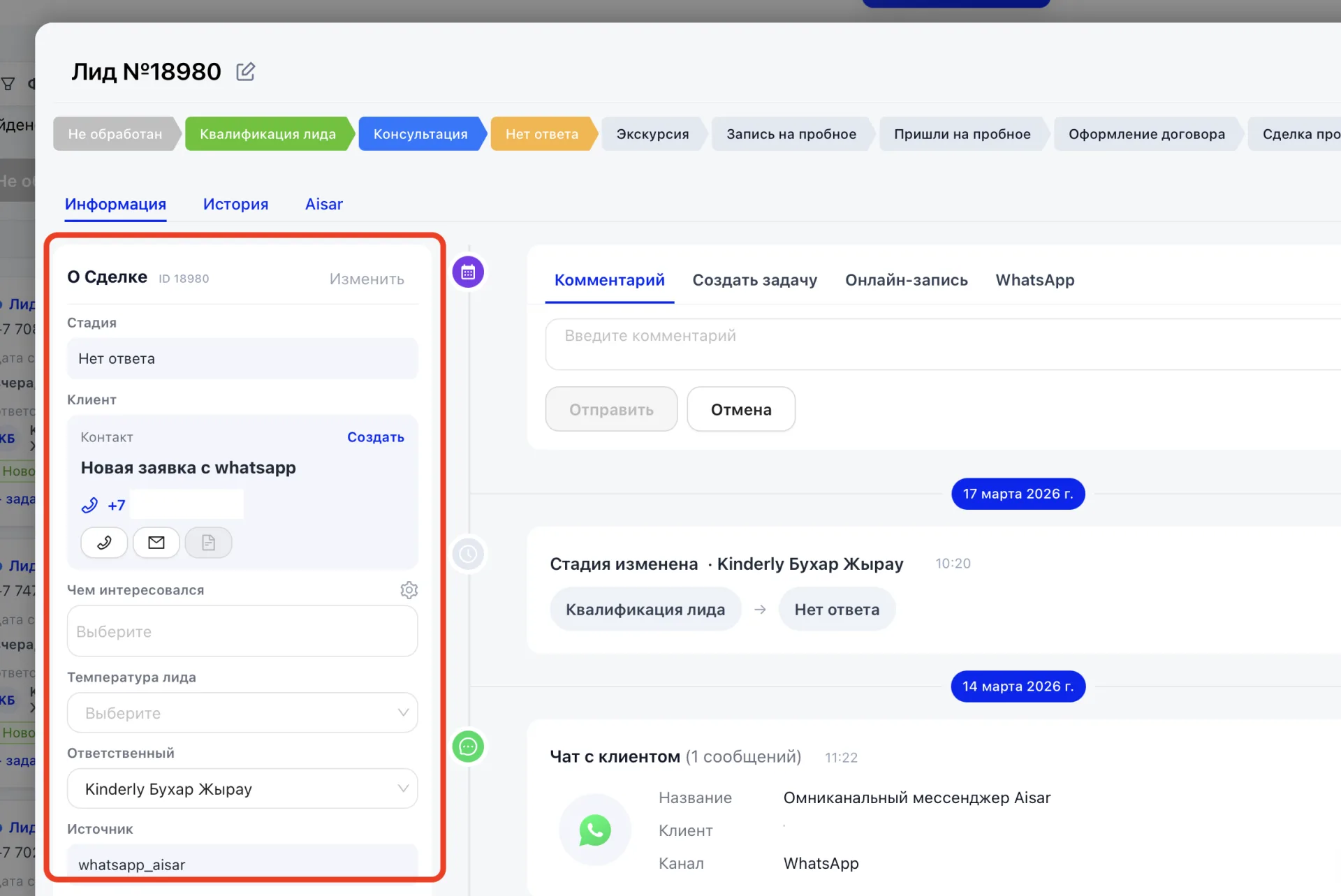Click the green chat bubble timeline icon
The height and width of the screenshot is (896, 1341).
click(x=468, y=747)
